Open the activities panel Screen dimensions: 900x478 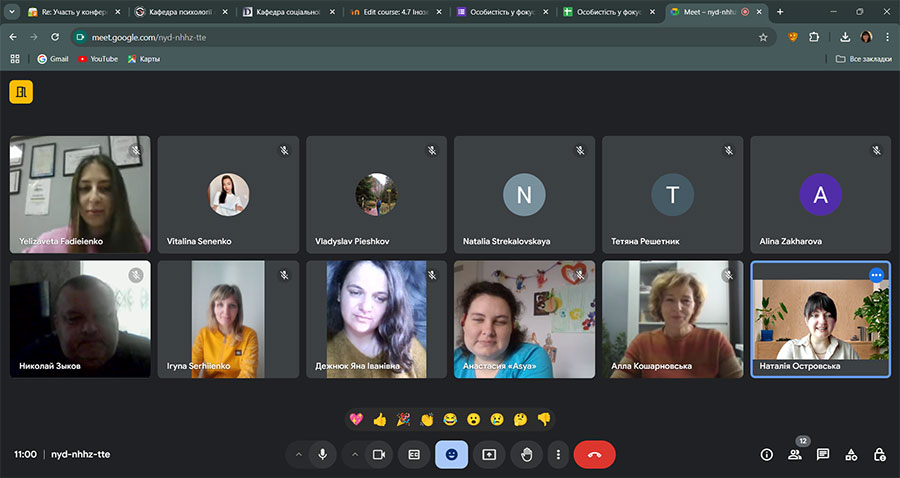click(851, 454)
